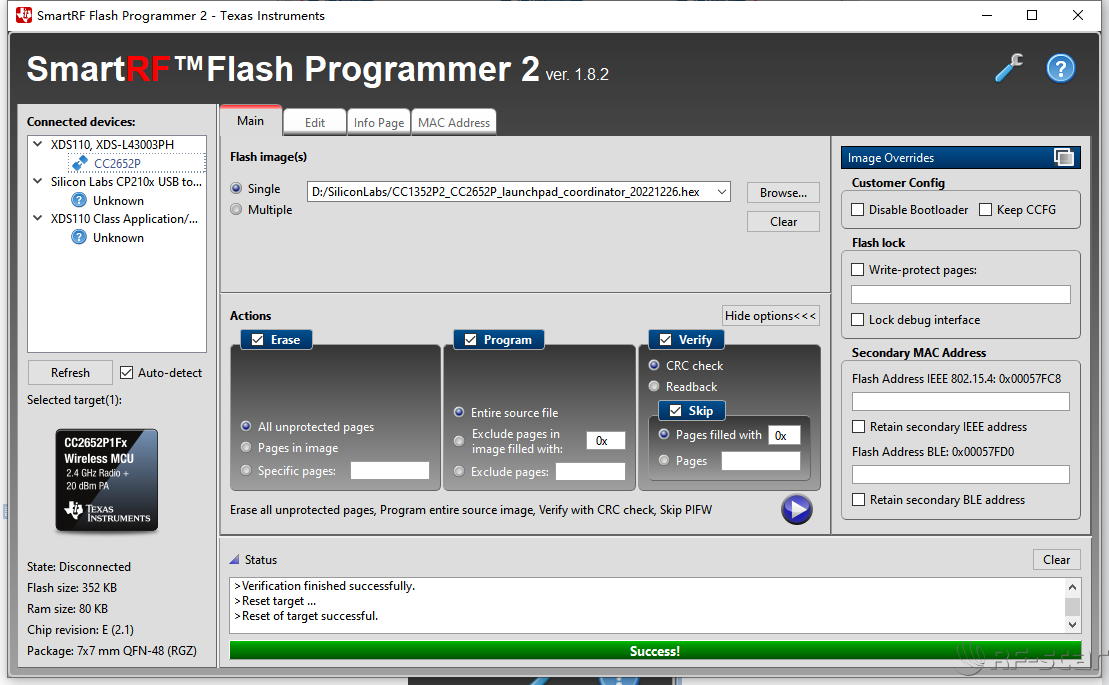The height and width of the screenshot is (685, 1109).
Task: Open help with the question mark icon
Action: click(x=1060, y=68)
